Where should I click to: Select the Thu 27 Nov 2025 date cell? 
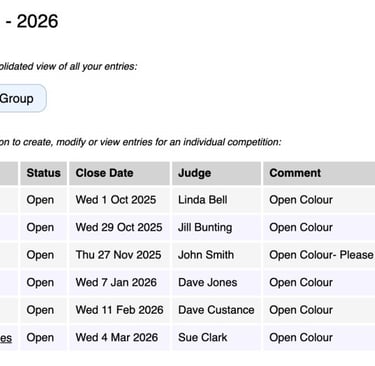click(x=119, y=255)
